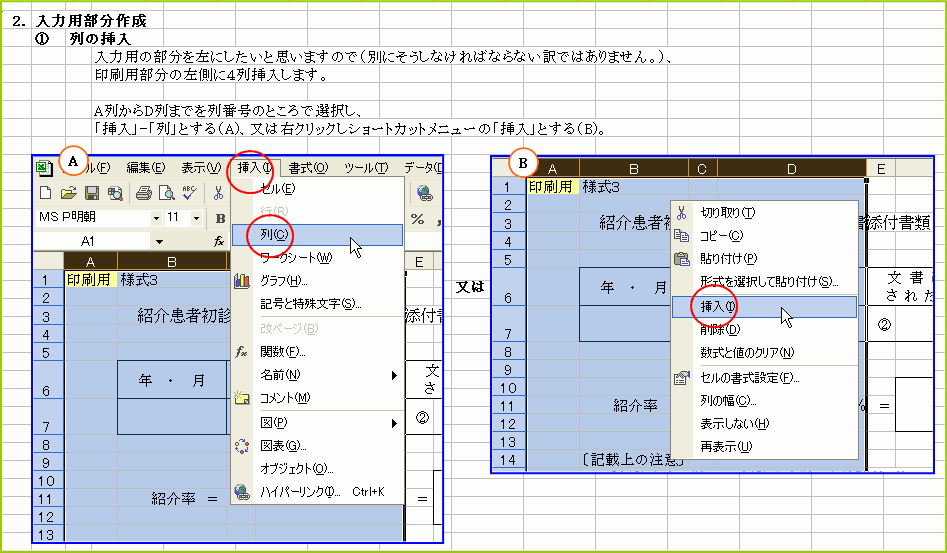
Task: Click the 様式3 cell in screenshot B
Action: [634, 187]
